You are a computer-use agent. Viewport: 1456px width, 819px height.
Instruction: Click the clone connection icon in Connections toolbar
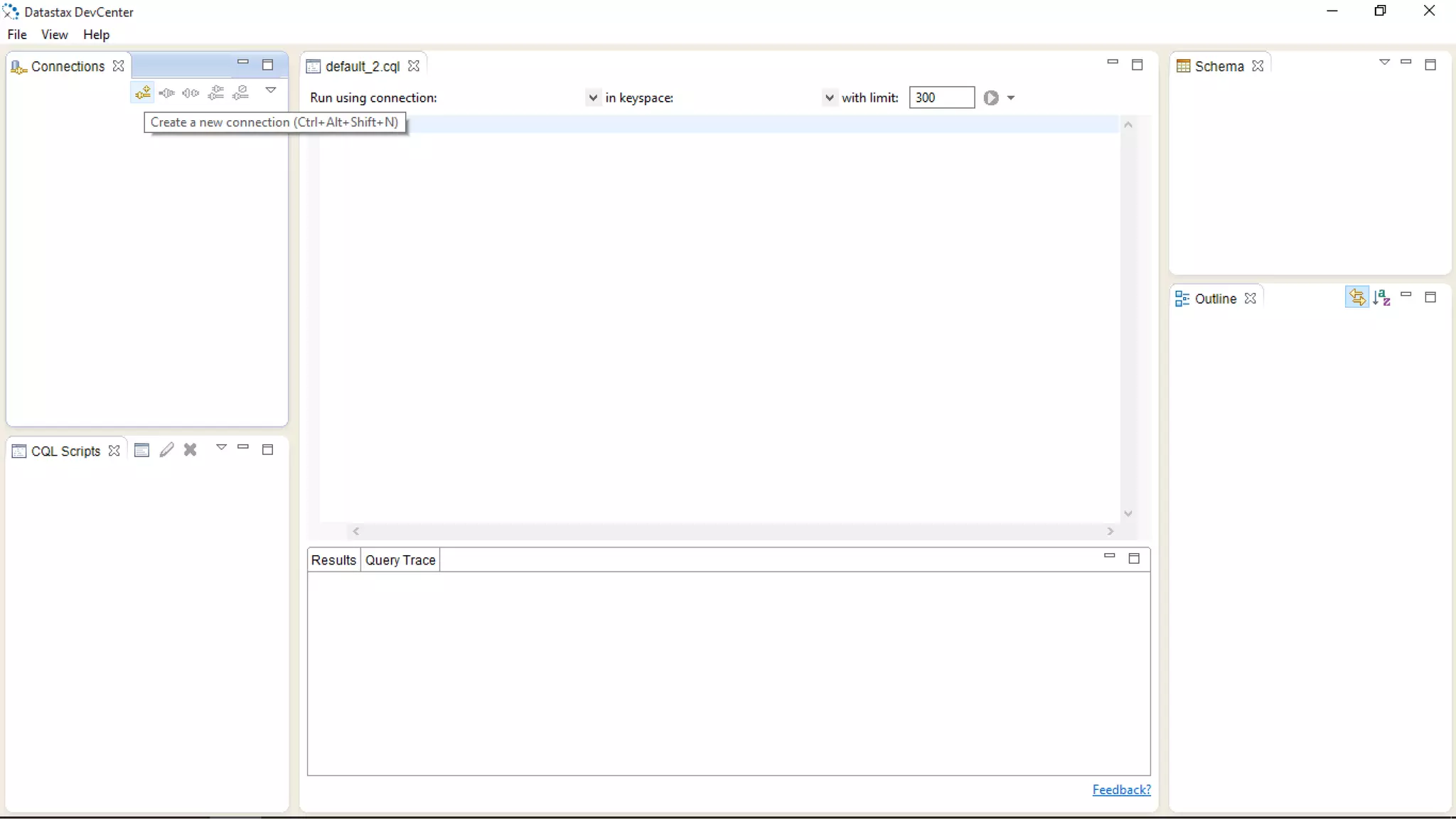point(216,92)
